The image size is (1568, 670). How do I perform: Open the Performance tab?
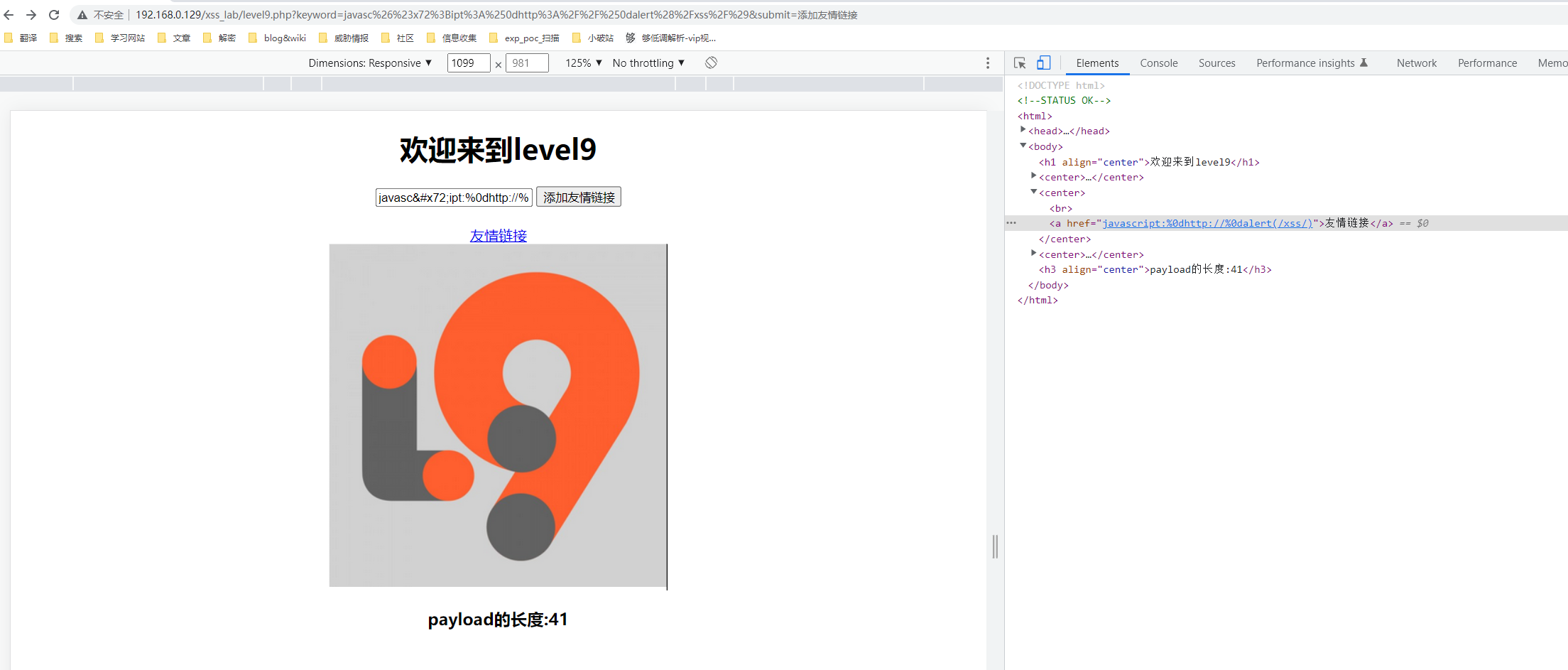click(x=1487, y=63)
